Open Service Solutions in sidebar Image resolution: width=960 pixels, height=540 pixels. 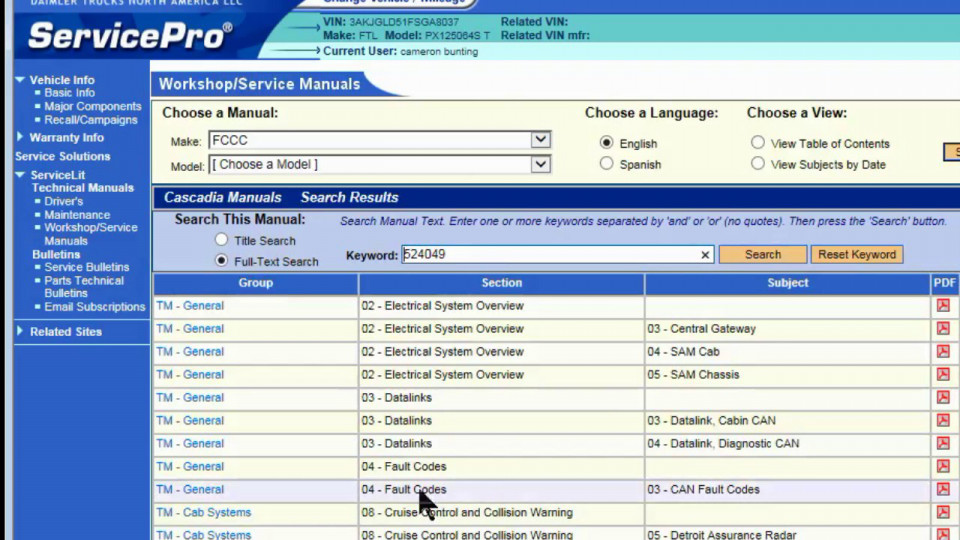pos(62,156)
